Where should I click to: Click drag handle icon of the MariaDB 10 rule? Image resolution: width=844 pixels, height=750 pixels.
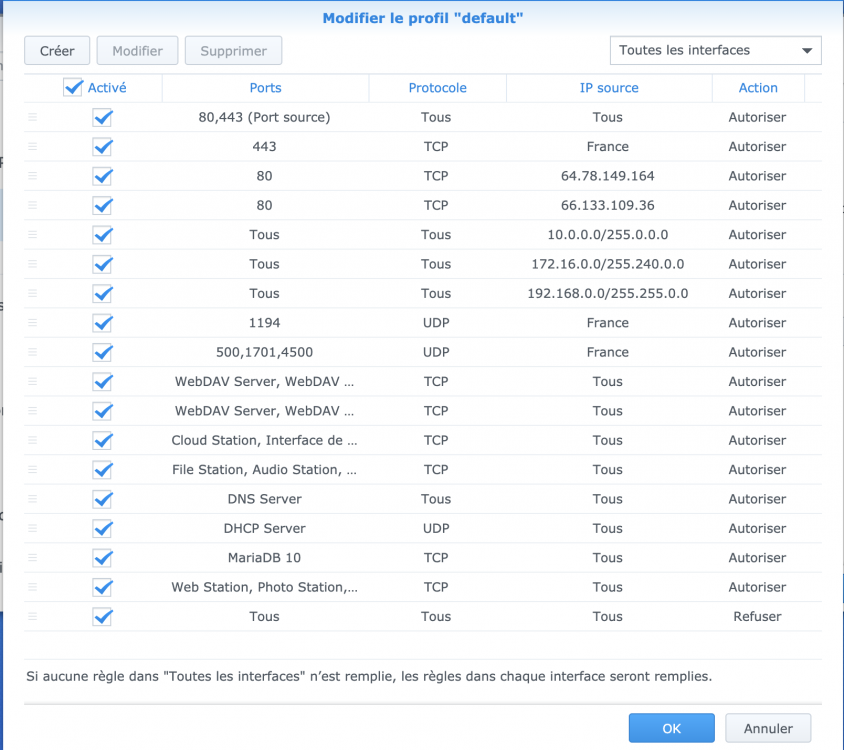(32, 558)
